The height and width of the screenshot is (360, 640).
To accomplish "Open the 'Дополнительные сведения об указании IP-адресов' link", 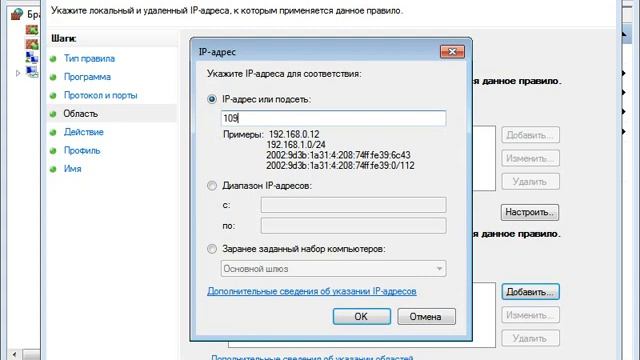I will click(312, 291).
